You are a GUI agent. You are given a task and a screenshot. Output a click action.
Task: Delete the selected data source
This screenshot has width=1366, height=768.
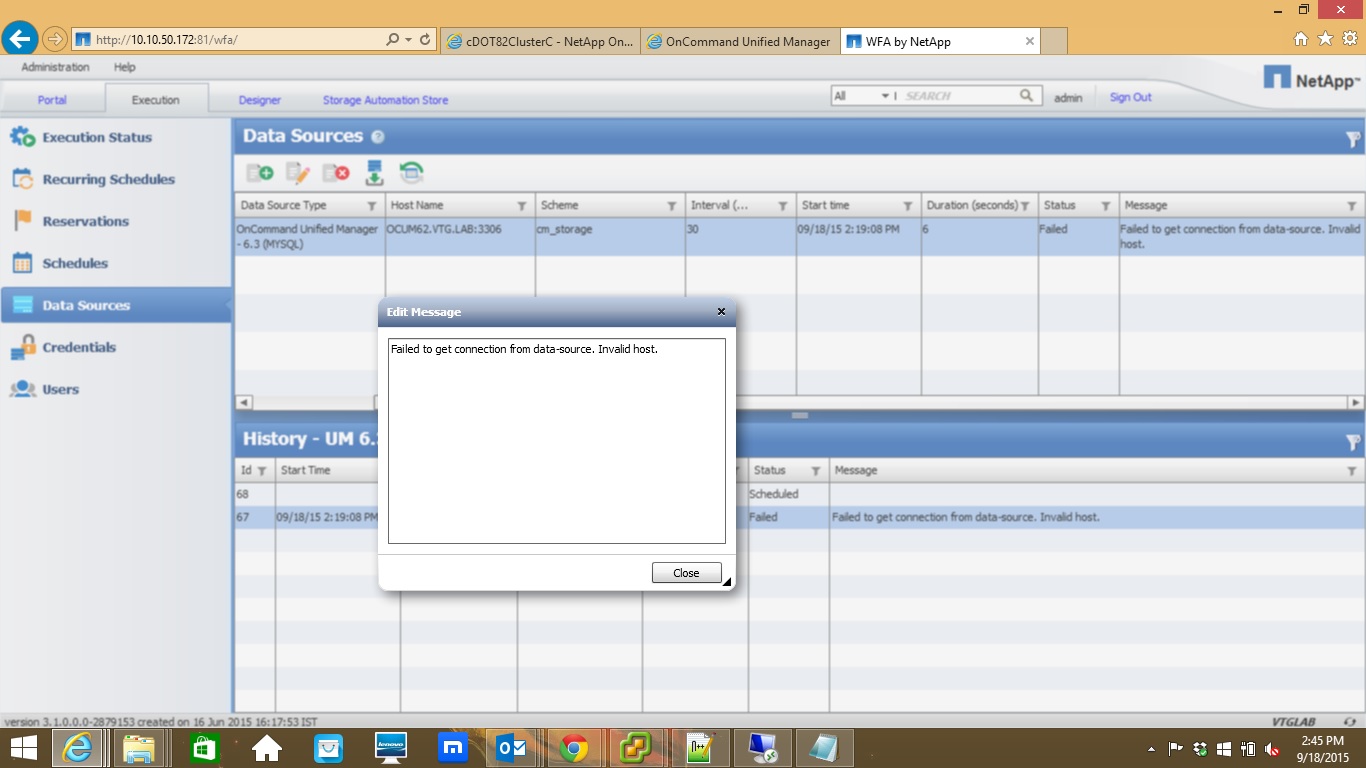tap(336, 172)
